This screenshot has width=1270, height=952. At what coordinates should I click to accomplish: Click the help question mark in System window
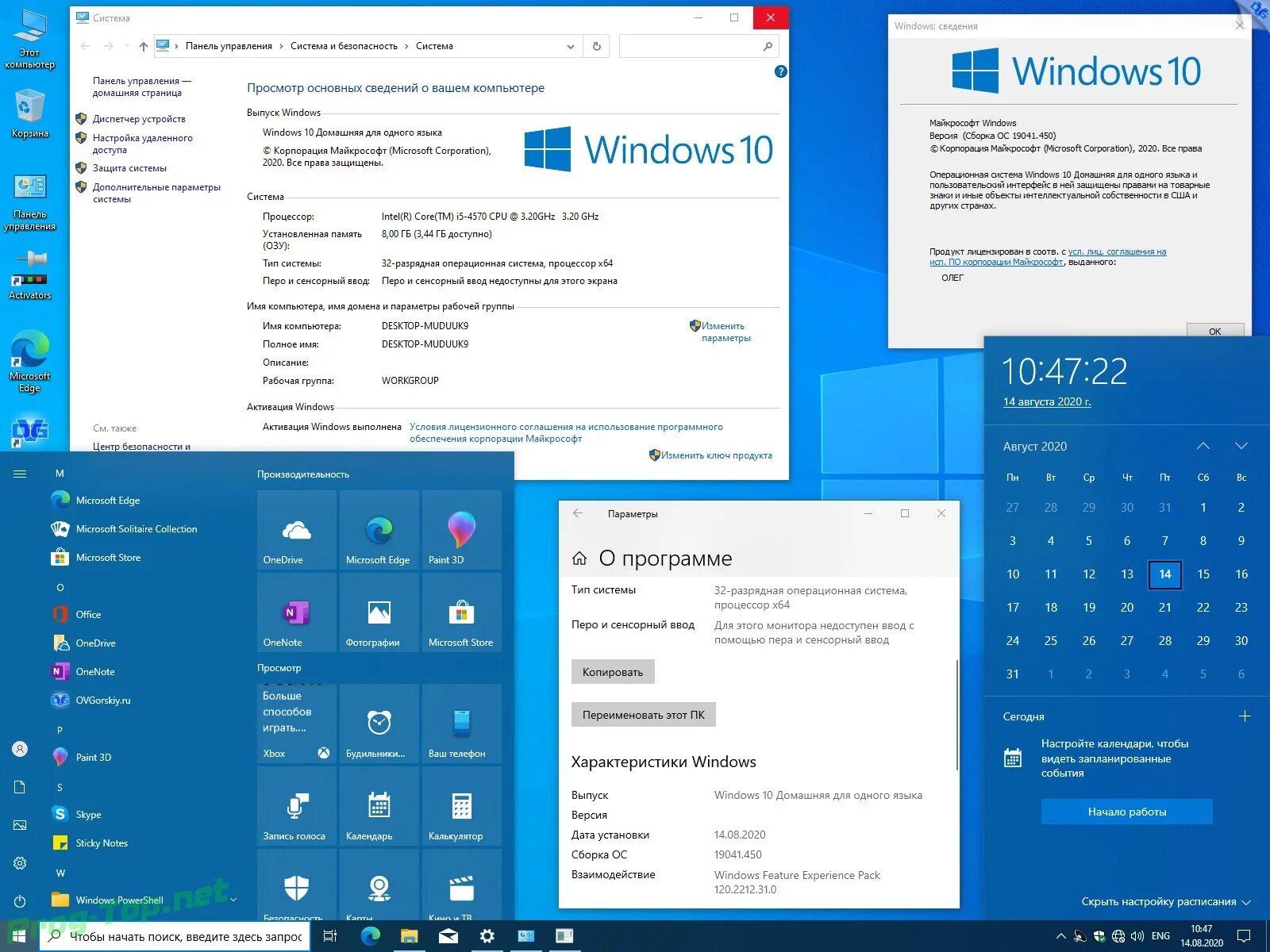tap(780, 71)
